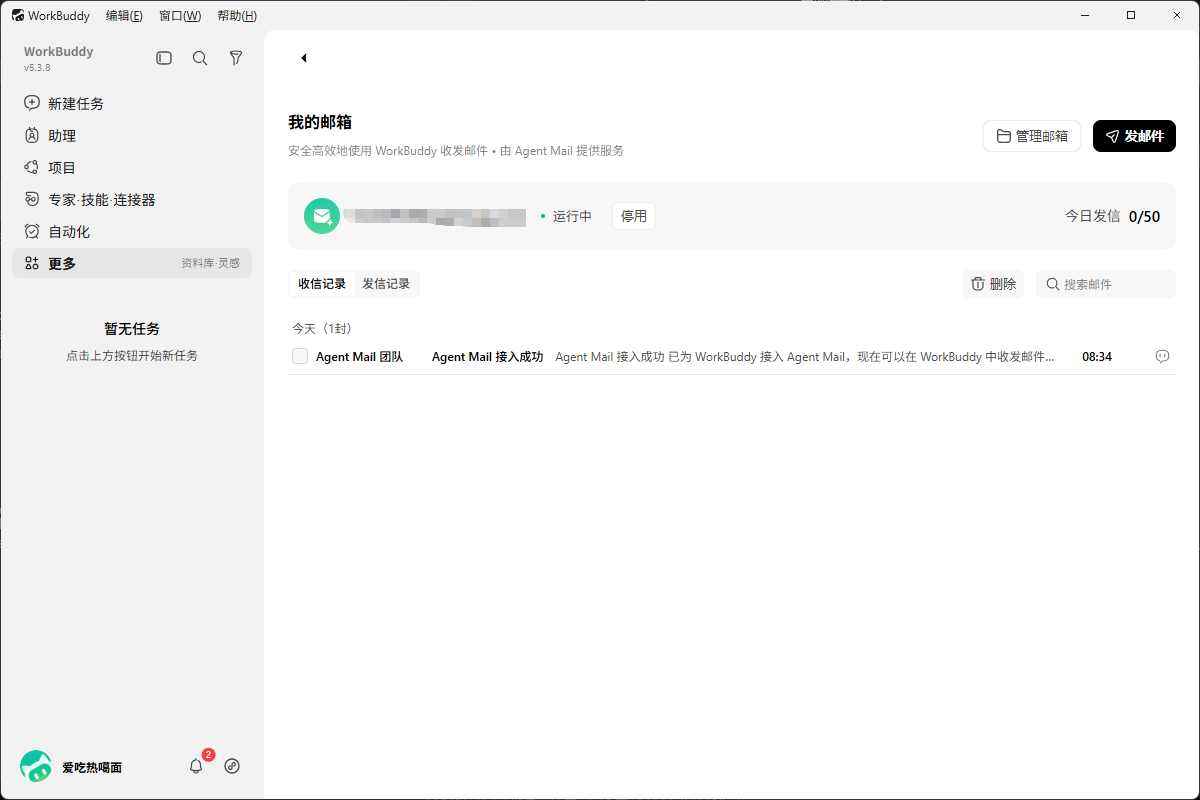
Task: Click the link icon beside the bell
Action: [x=232, y=766]
